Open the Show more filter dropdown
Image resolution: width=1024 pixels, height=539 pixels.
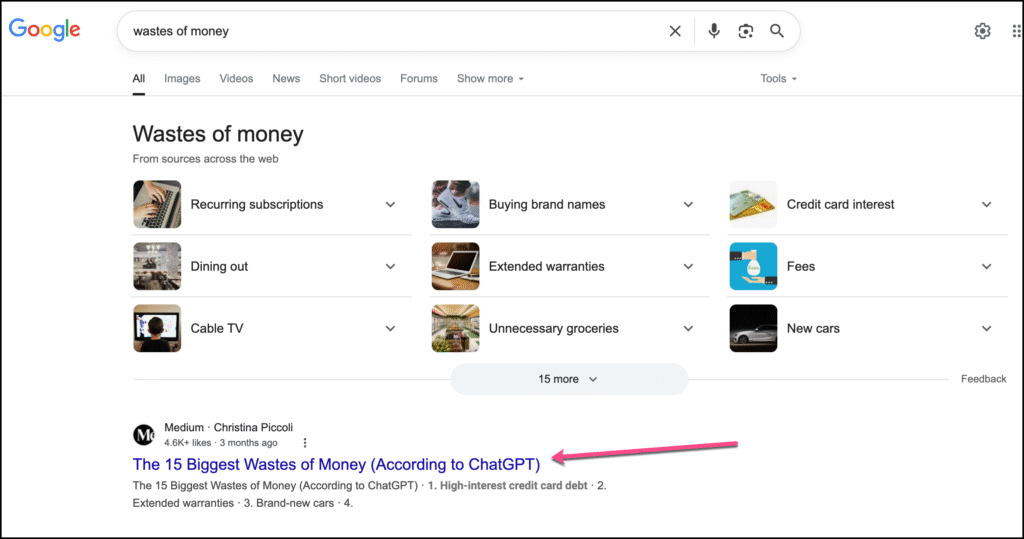coord(490,79)
